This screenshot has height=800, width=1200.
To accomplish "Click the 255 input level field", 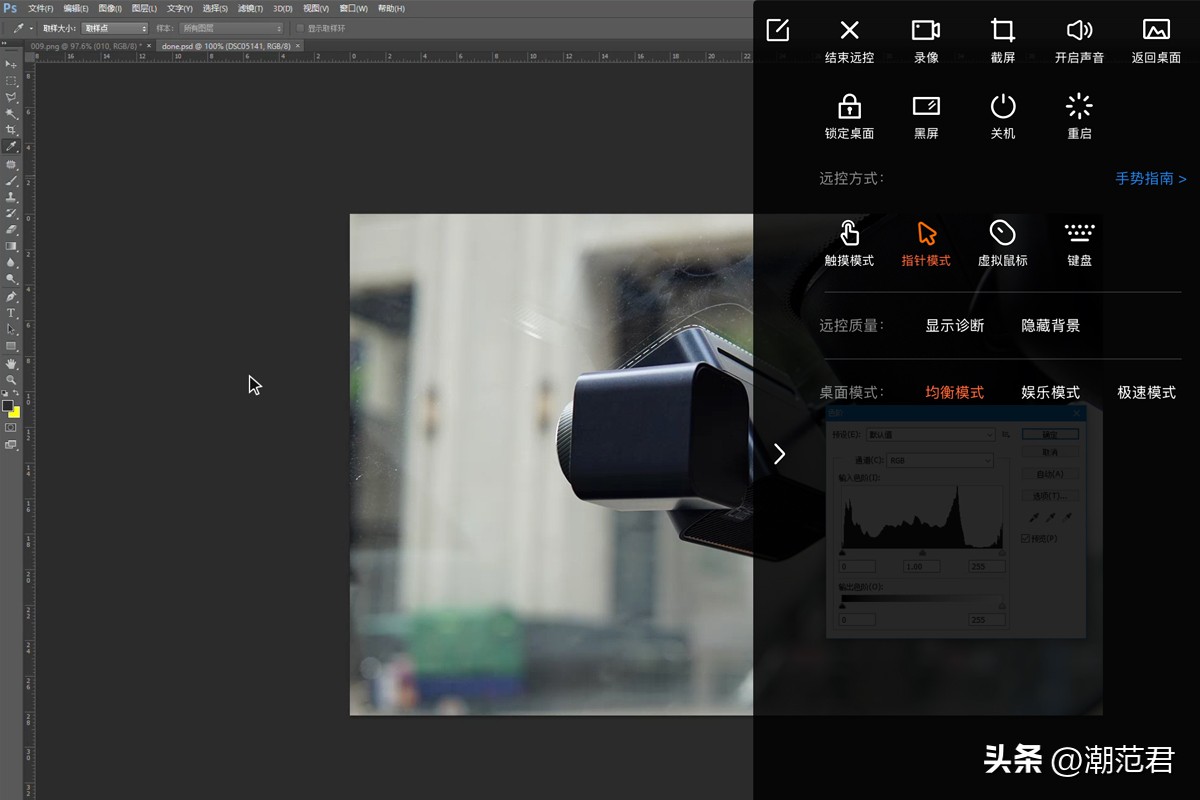I will 986,566.
